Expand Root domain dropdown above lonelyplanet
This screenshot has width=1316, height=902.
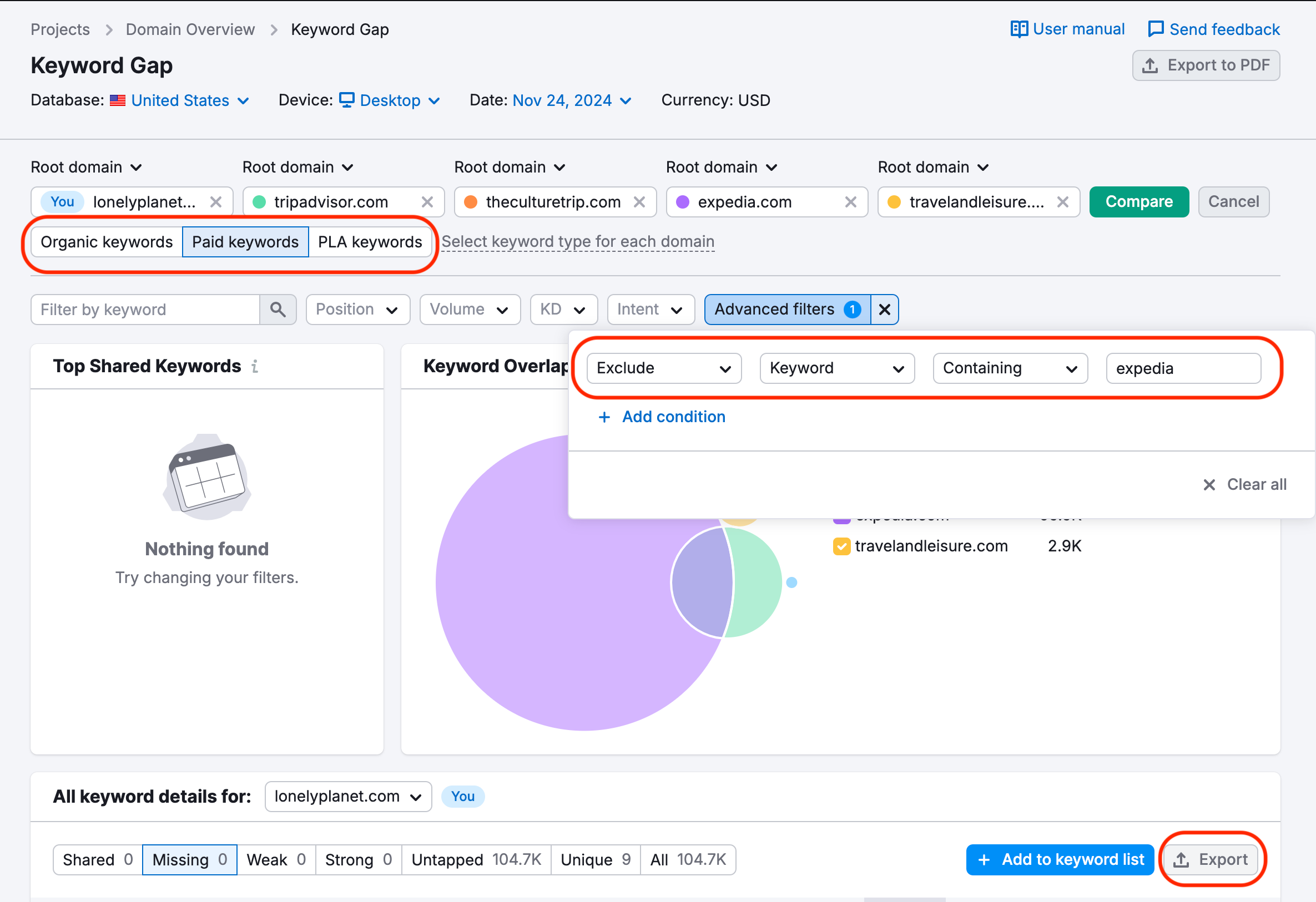coord(86,168)
